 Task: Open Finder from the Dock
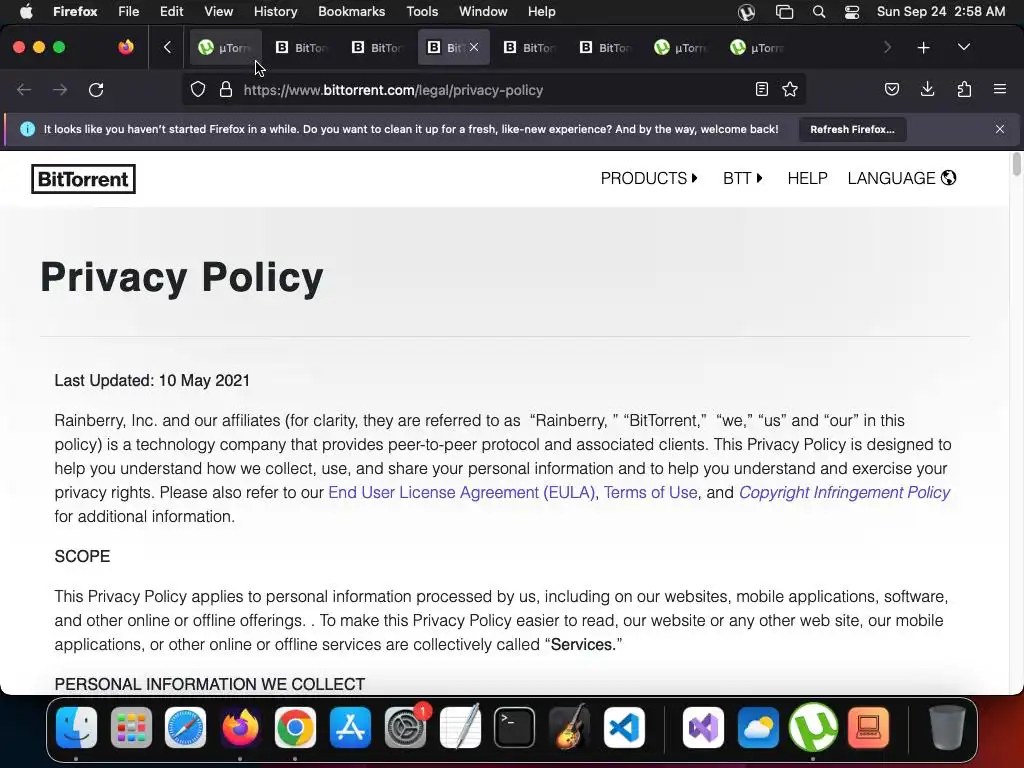76,728
